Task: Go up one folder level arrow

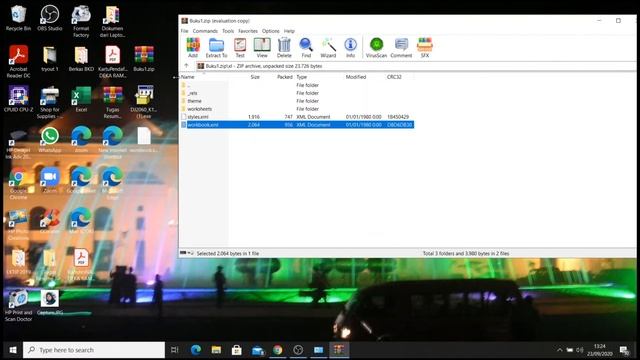Action: click(x=187, y=66)
